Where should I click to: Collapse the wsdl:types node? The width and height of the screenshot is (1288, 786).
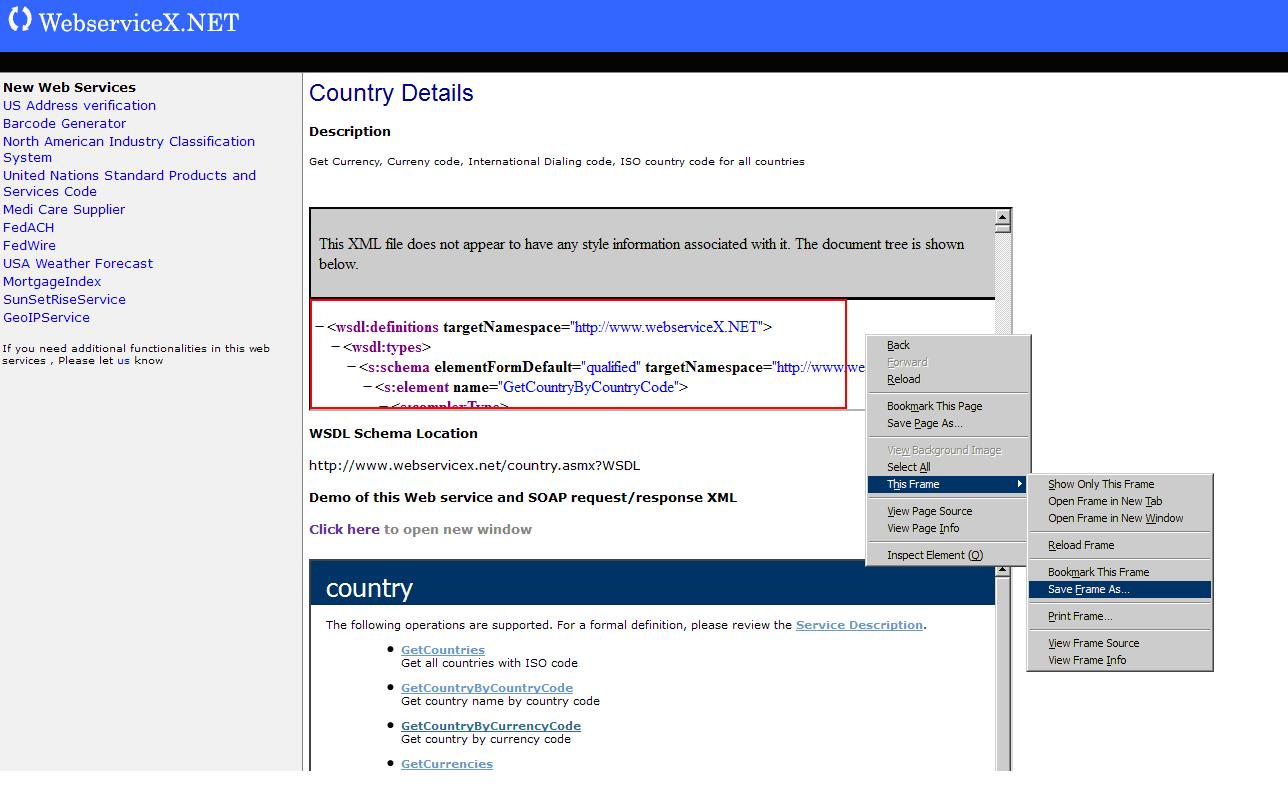tap(336, 347)
